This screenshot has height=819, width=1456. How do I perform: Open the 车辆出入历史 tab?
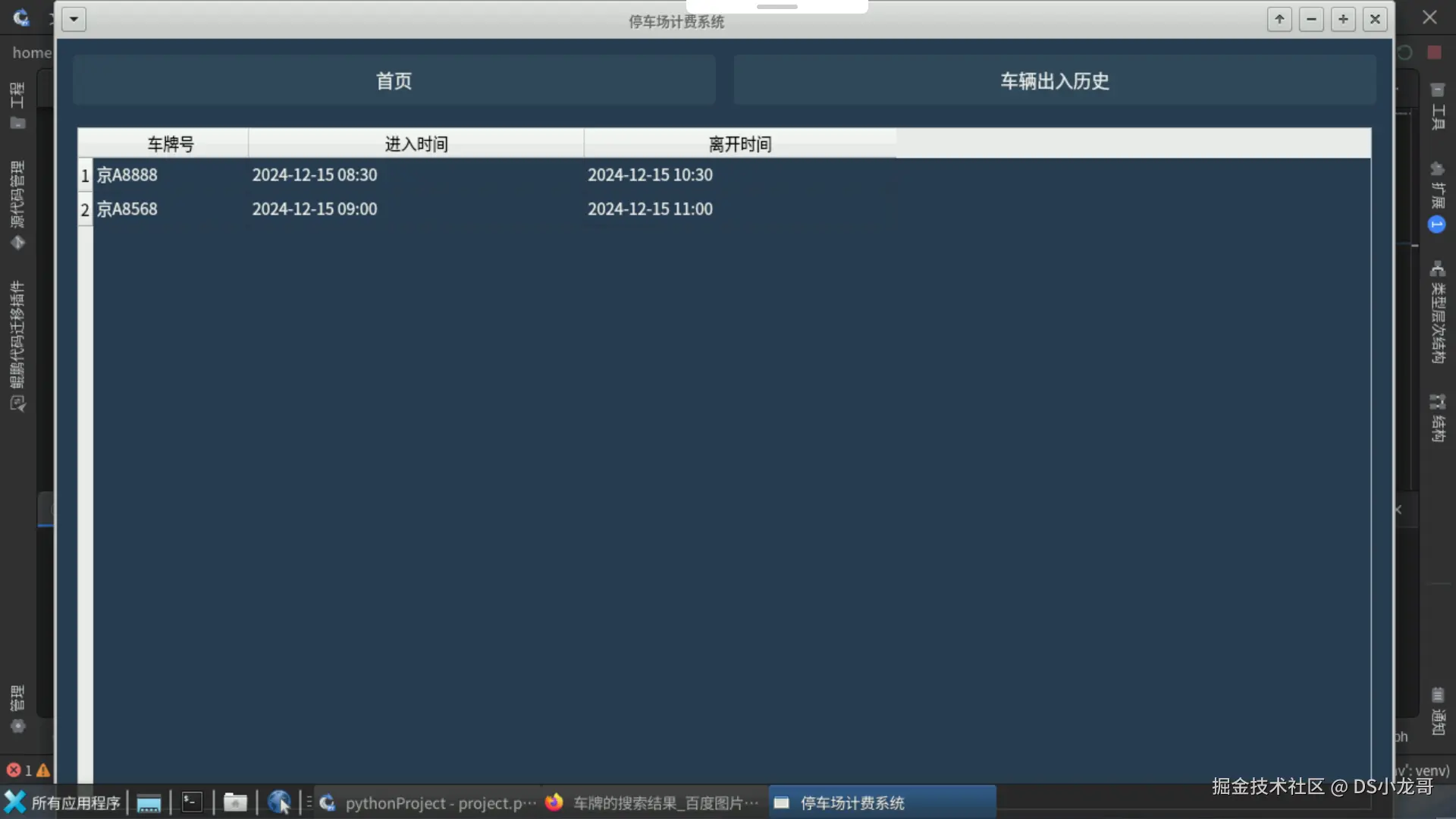1054,80
